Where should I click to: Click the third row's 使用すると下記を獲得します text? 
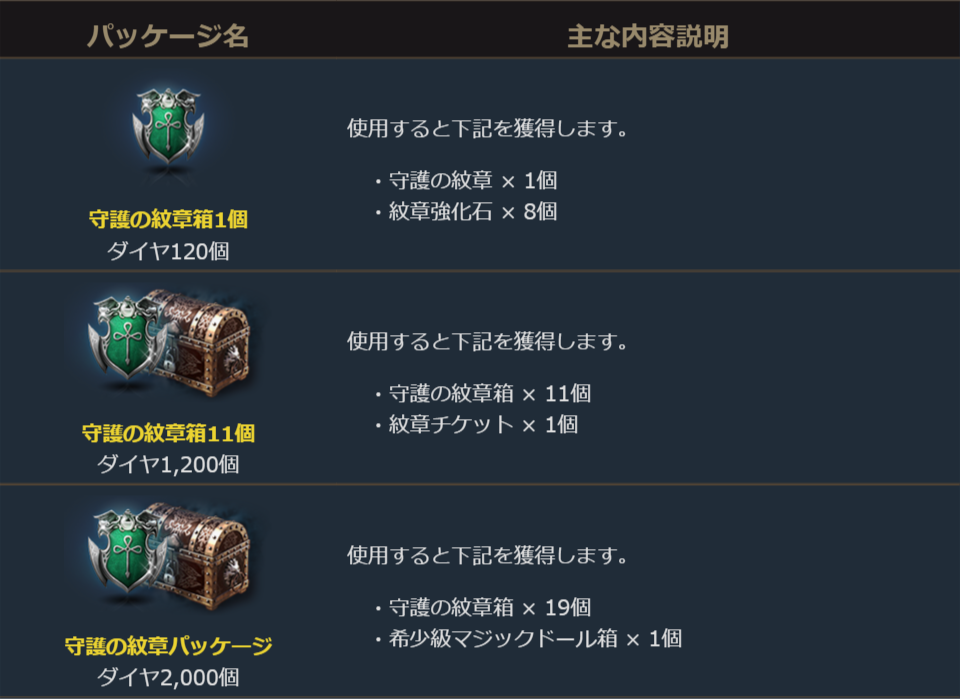point(487,554)
